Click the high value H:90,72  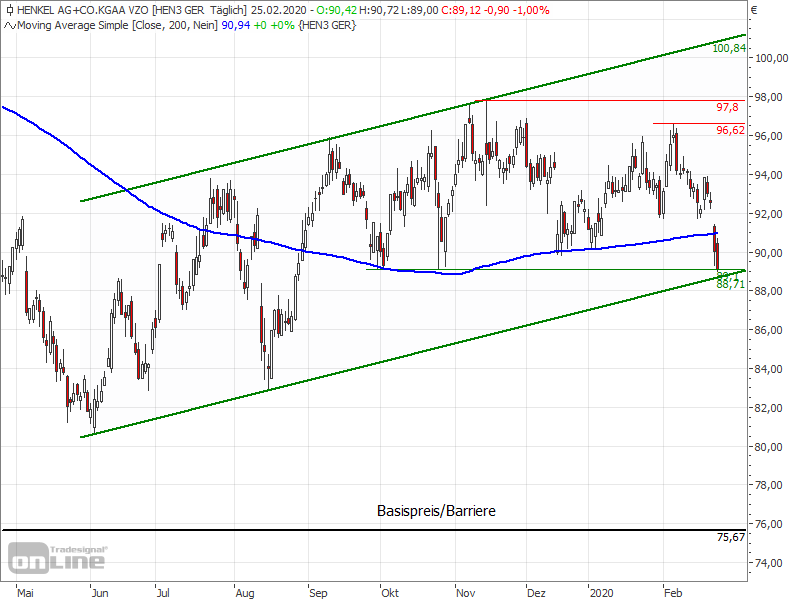pyautogui.click(x=379, y=10)
